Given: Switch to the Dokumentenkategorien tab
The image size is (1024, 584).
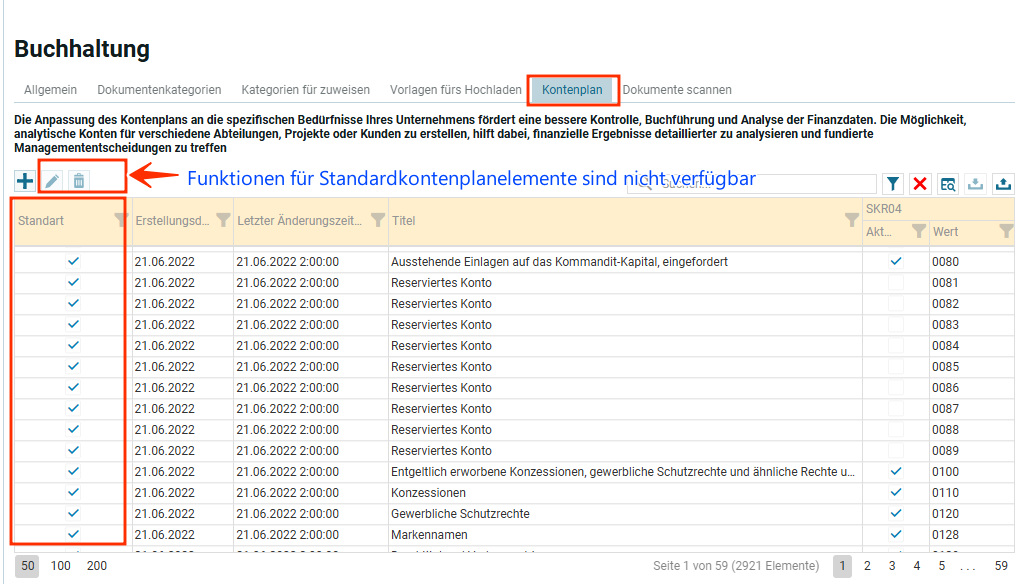Looking at the screenshot, I should tap(159, 90).
